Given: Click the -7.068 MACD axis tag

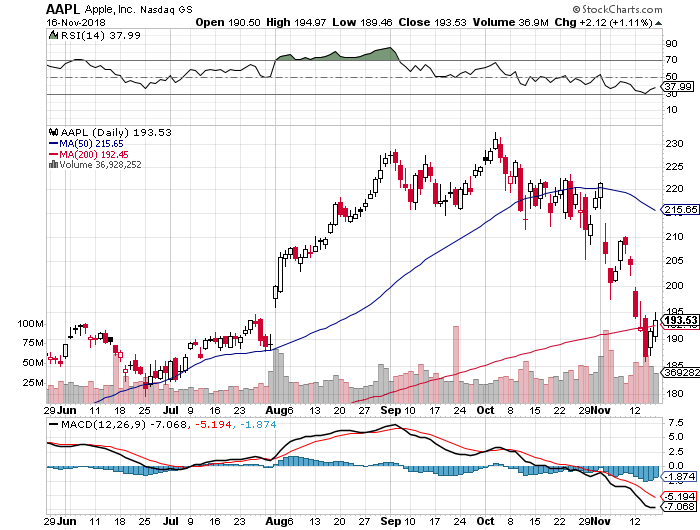Looking at the screenshot, I should coord(680,507).
